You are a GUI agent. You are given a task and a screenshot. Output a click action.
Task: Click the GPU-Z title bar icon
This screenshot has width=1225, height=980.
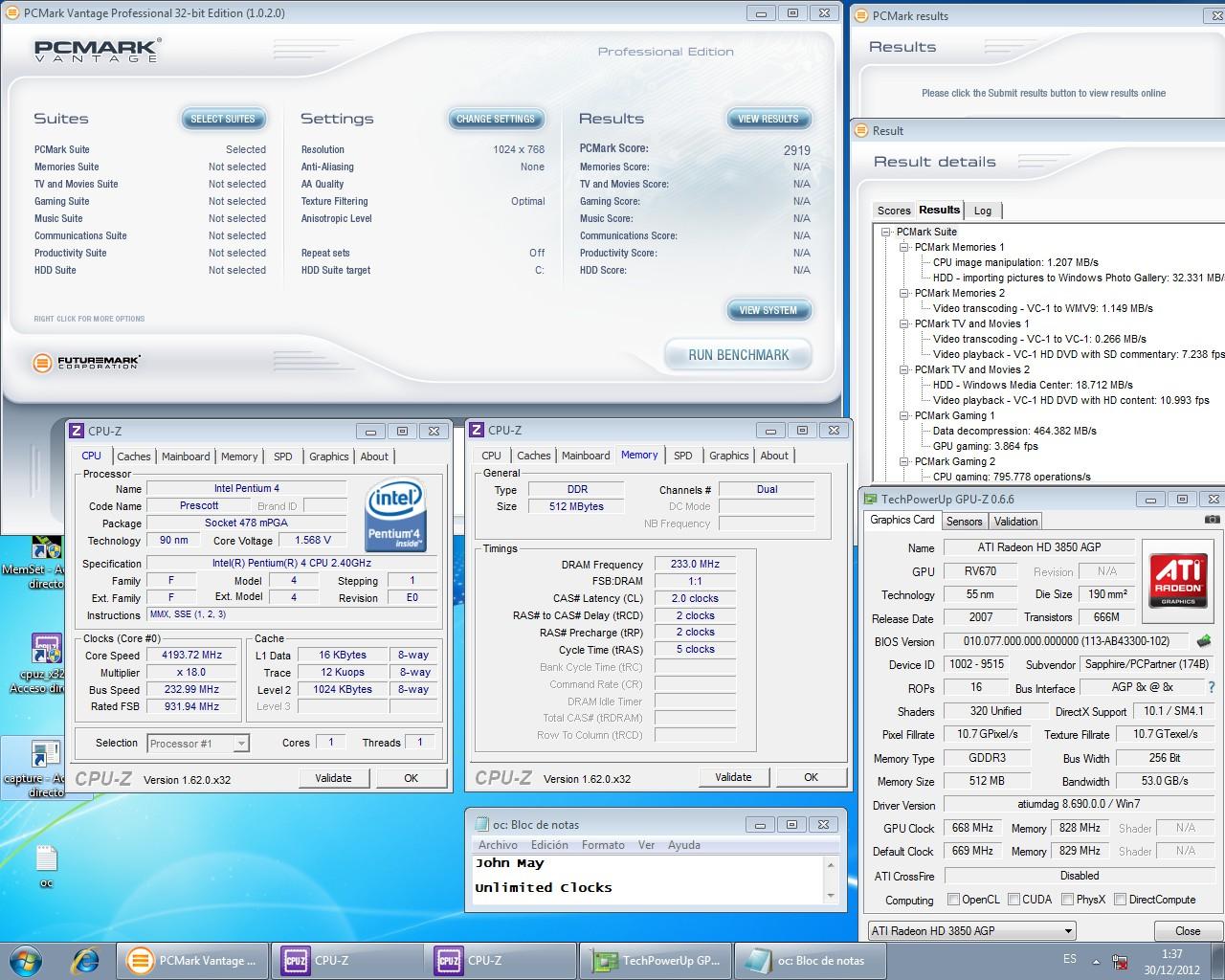870,500
